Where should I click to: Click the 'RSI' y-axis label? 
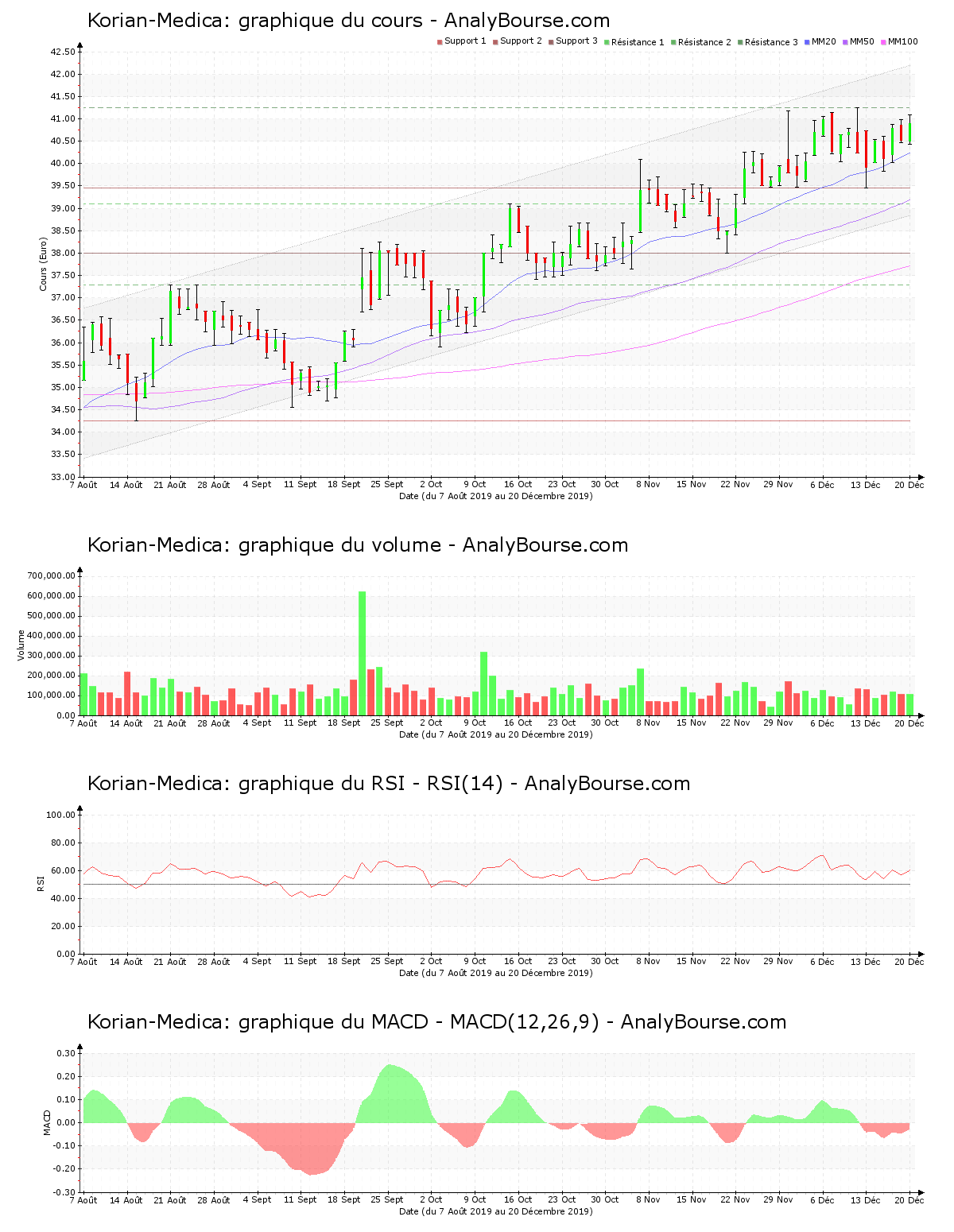pos(40,883)
